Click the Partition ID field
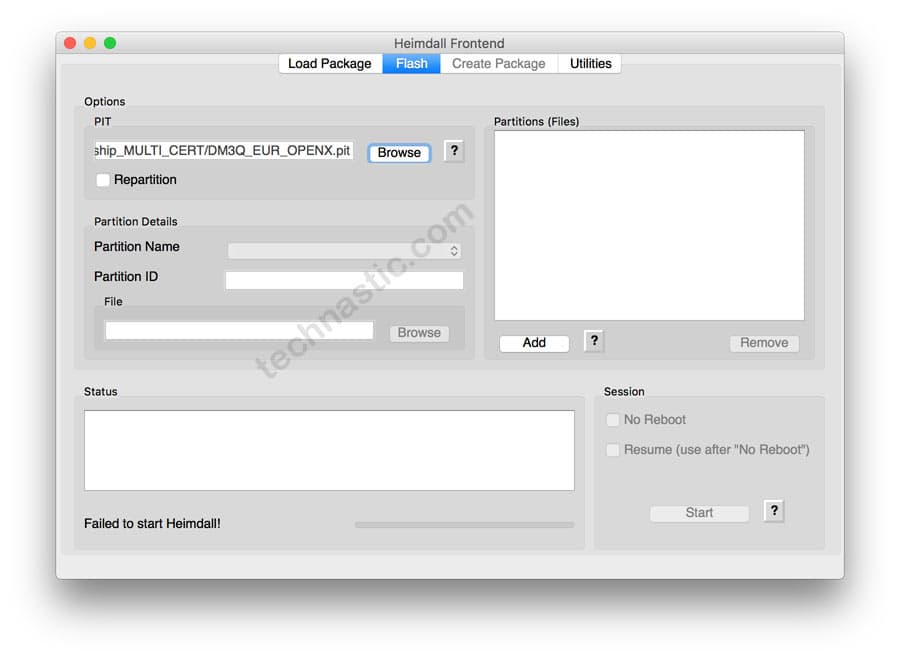Viewport: 900px width, 659px height. coord(344,280)
